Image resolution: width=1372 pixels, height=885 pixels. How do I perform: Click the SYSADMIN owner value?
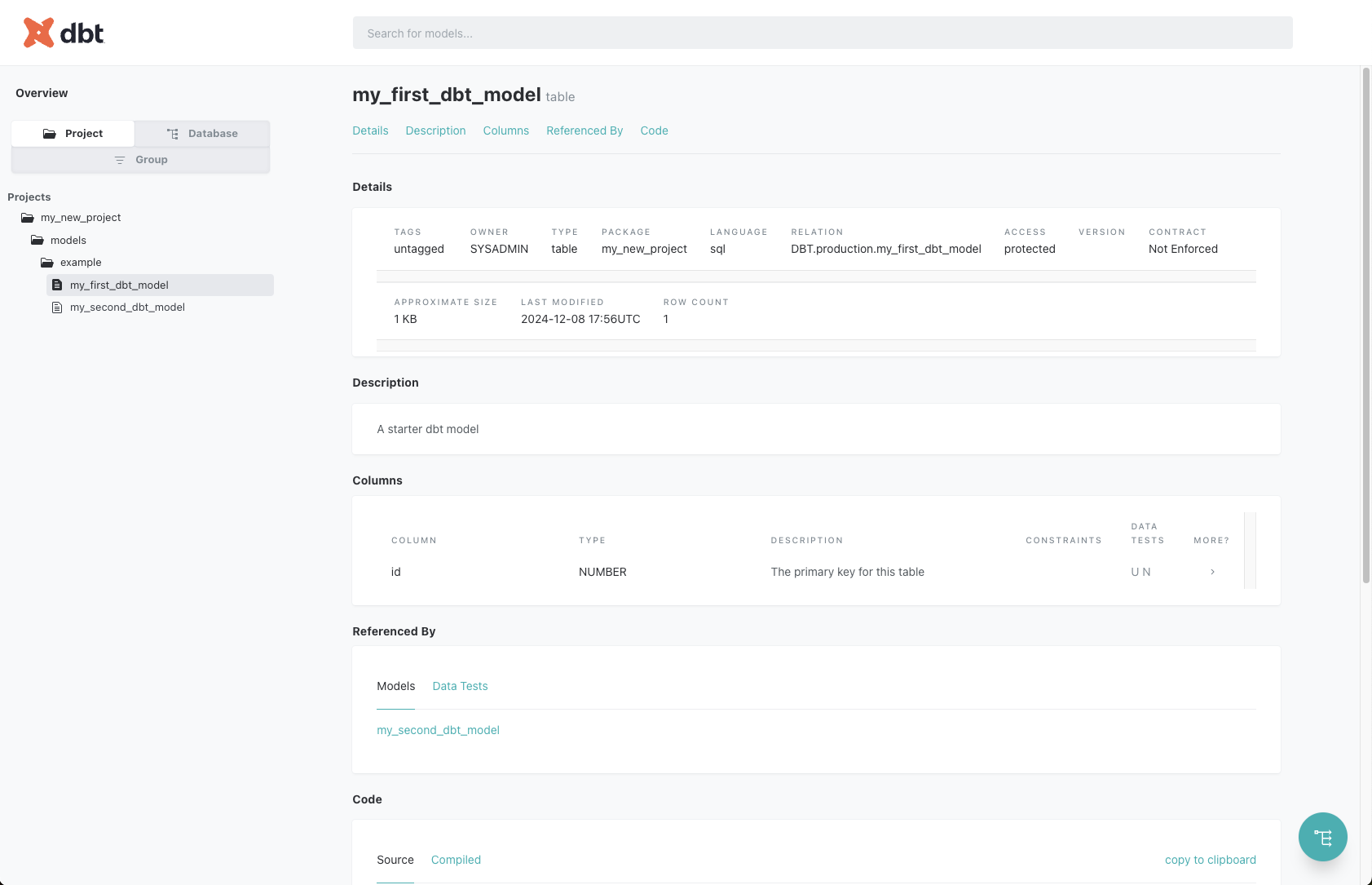(499, 249)
